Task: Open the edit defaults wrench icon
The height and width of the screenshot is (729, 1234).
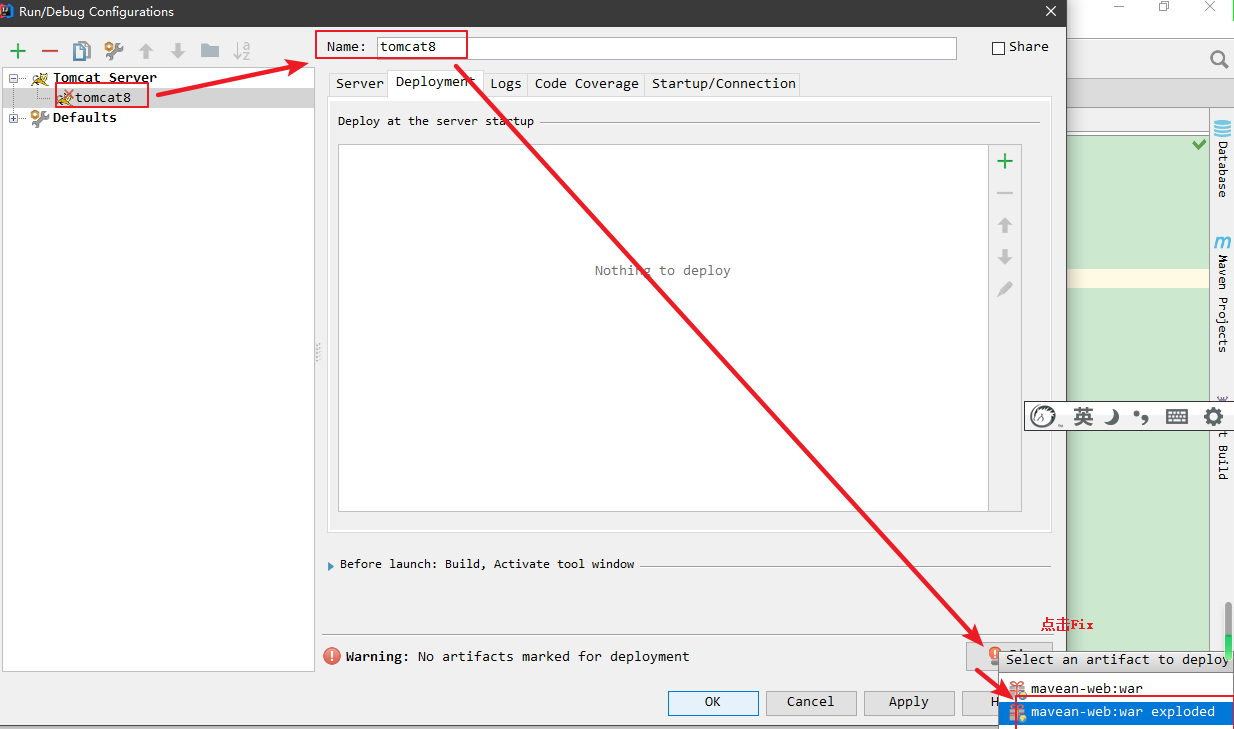Action: 114,51
